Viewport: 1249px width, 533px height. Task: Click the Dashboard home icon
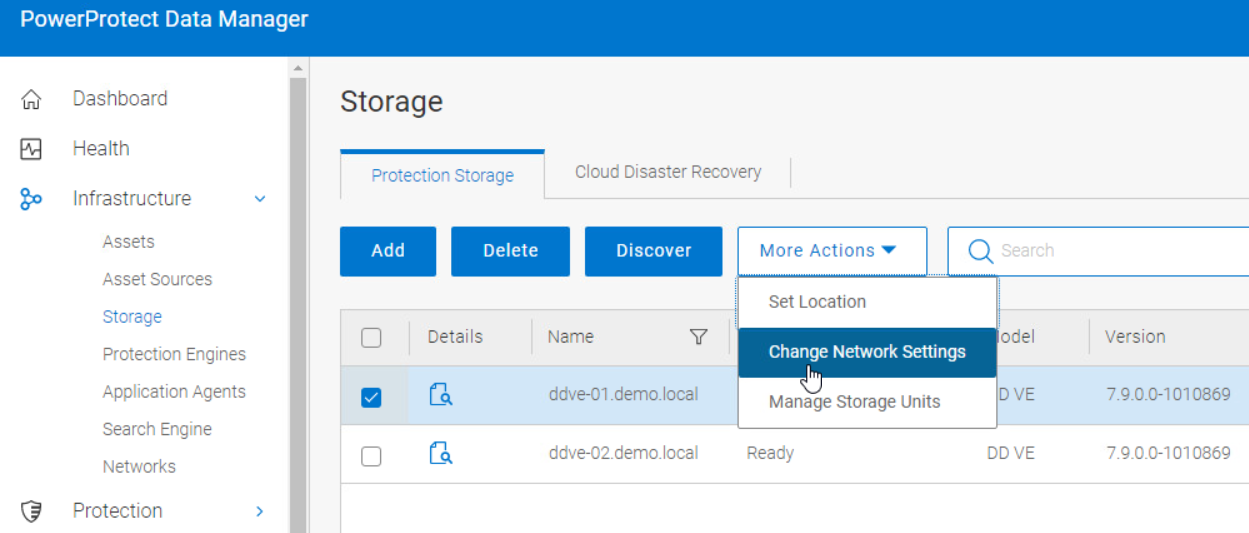pyautogui.click(x=31, y=99)
